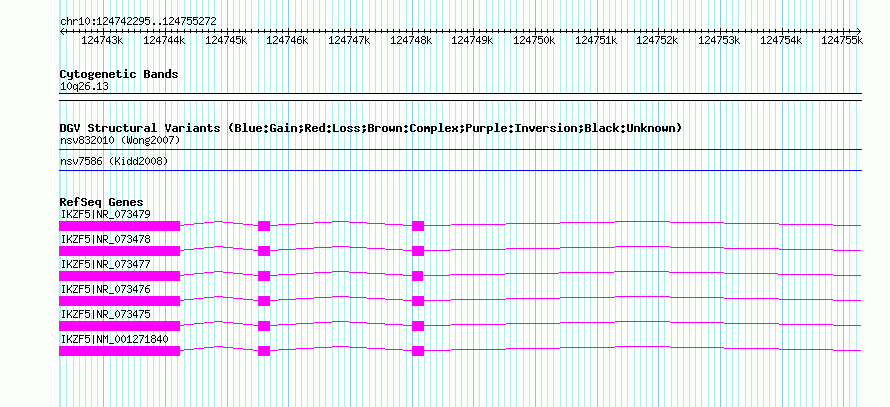
Task: Select the large first exon of NM_001271840
Action: pos(120,351)
